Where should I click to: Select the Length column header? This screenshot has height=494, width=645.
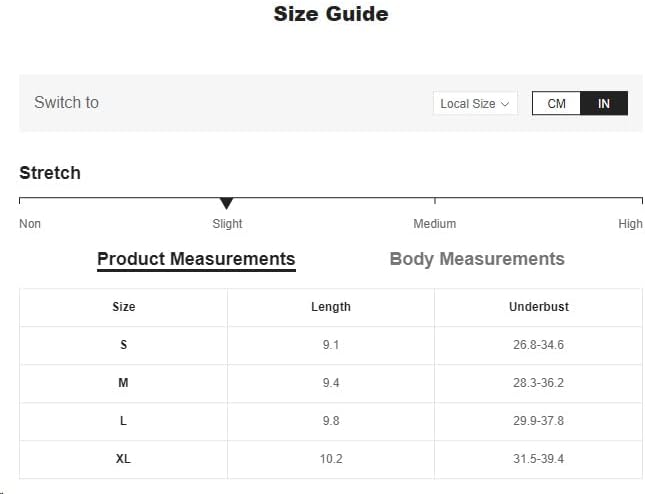tap(331, 307)
